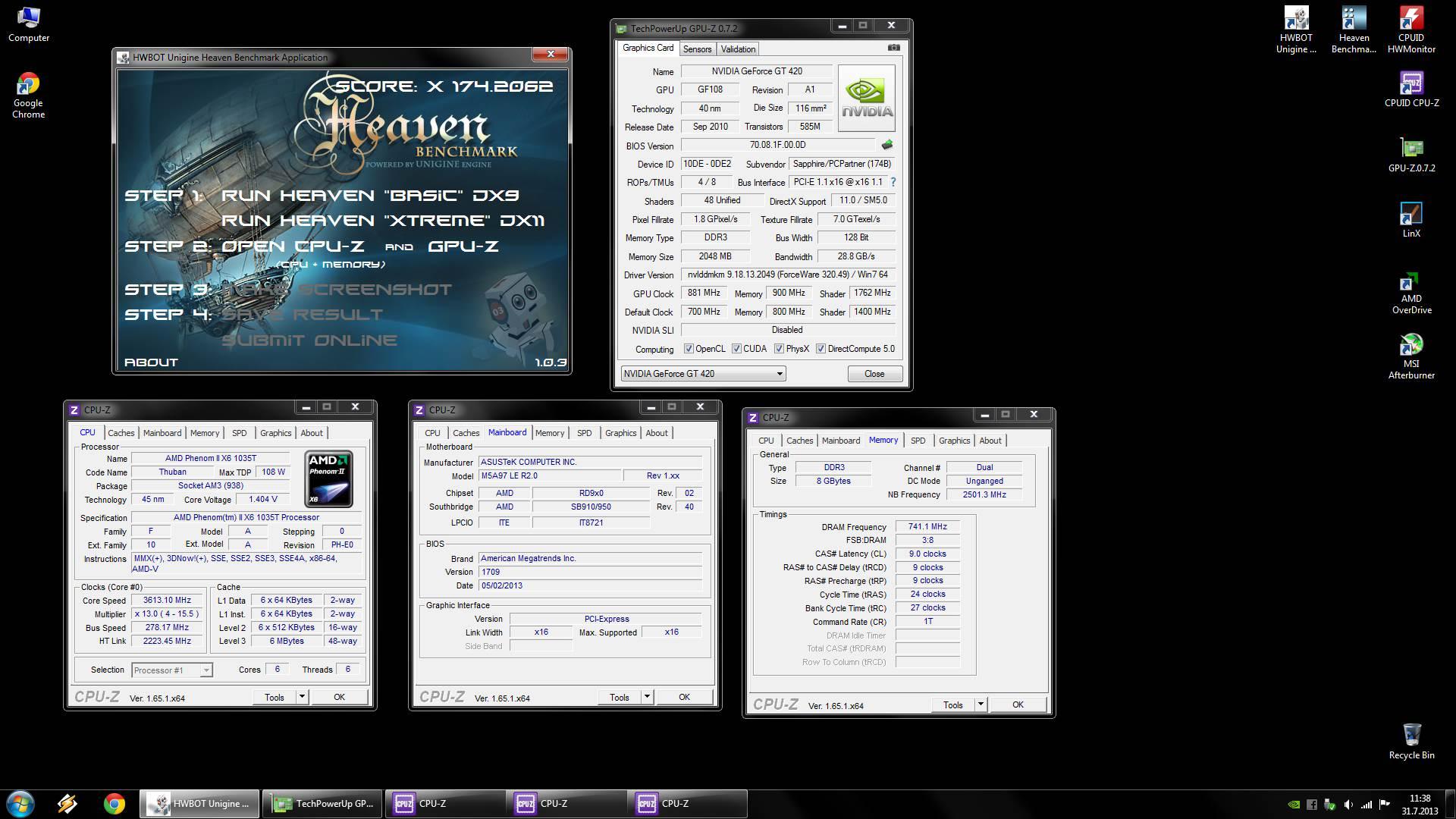Open SPD tab in the Mainboard CPU-Z window
The image size is (1456, 819).
(584, 433)
